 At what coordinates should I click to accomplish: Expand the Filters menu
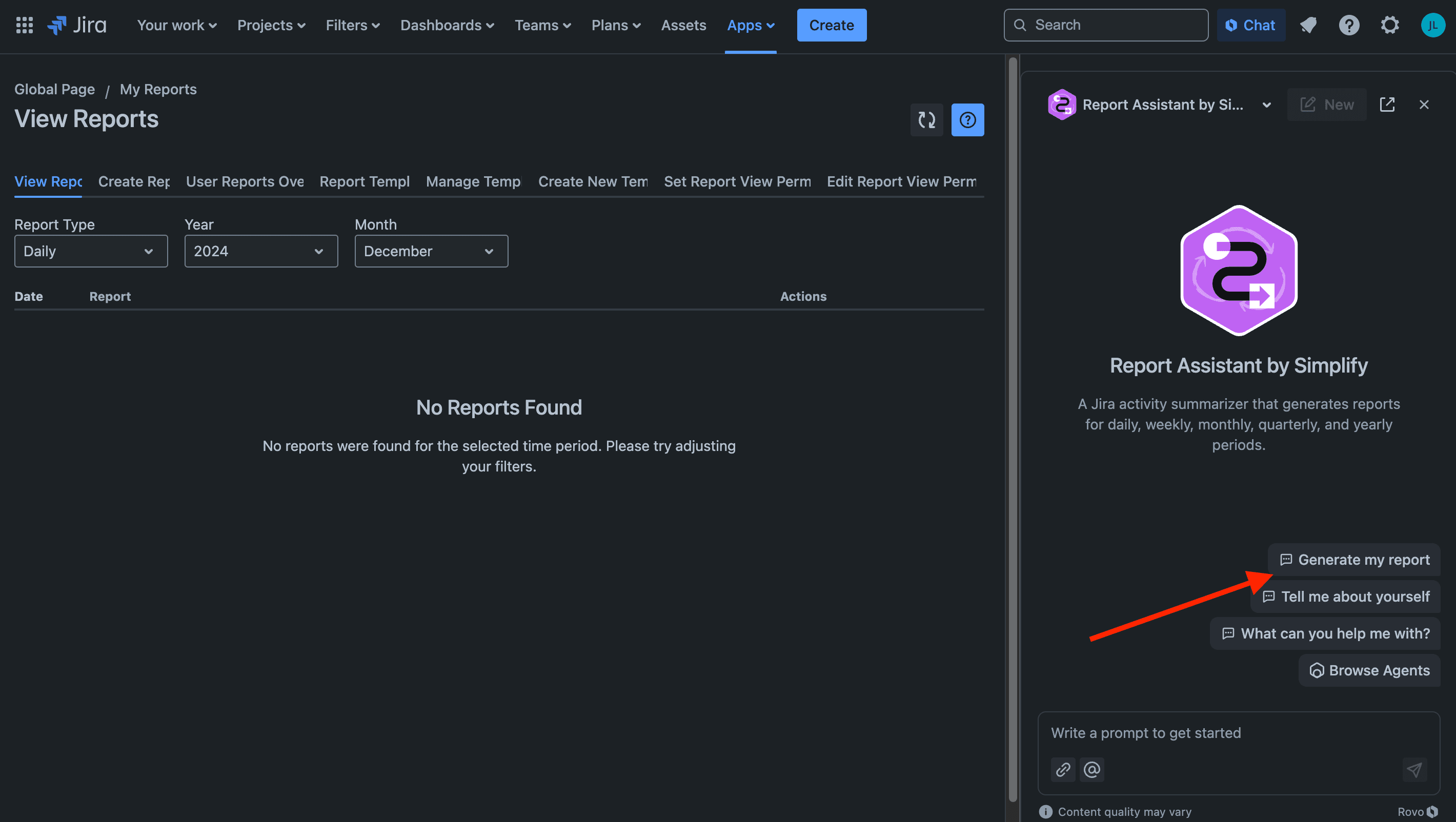353,25
